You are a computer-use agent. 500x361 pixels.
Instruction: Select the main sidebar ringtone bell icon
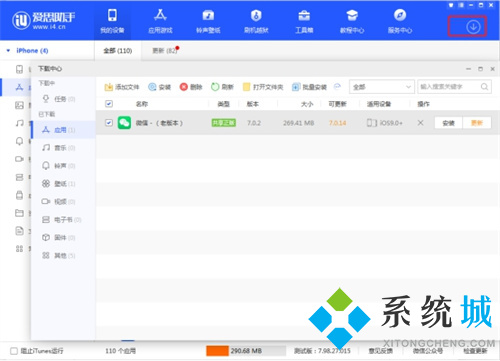[x=19, y=141]
